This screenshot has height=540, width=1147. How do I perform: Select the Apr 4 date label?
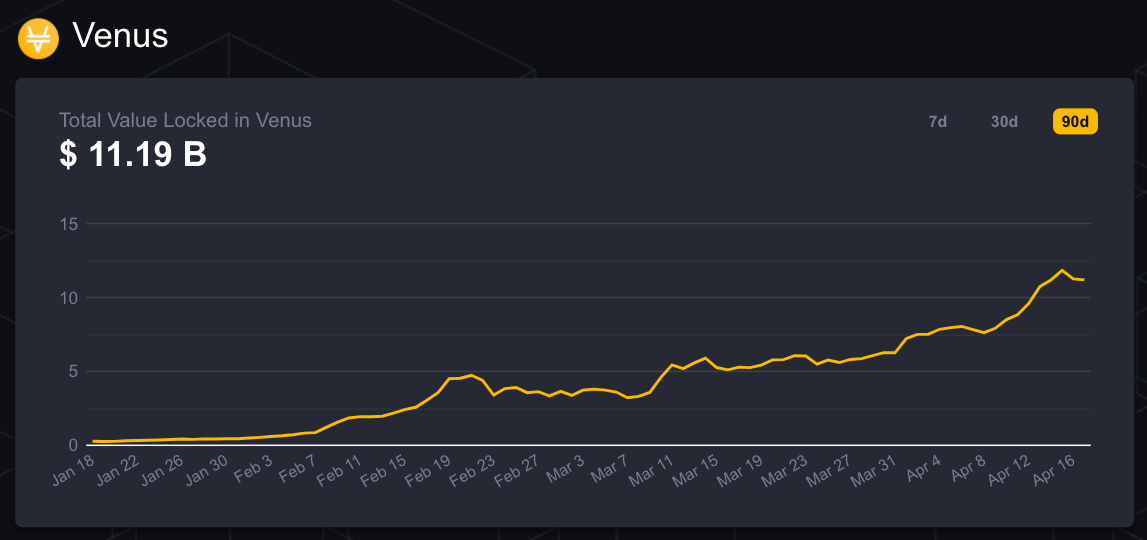point(923,466)
